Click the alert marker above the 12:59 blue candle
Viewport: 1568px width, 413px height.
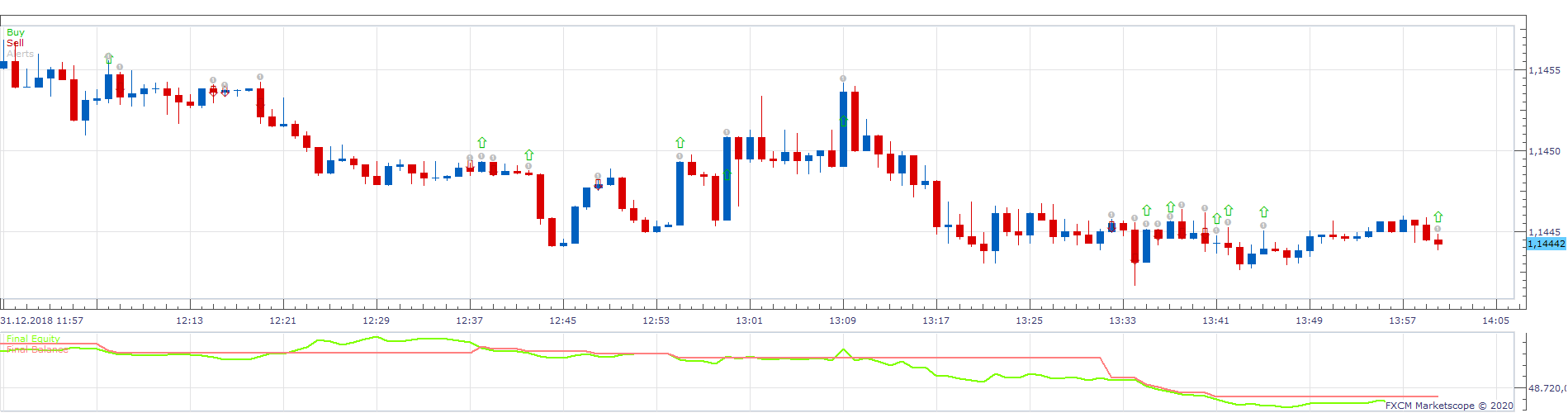point(727,132)
